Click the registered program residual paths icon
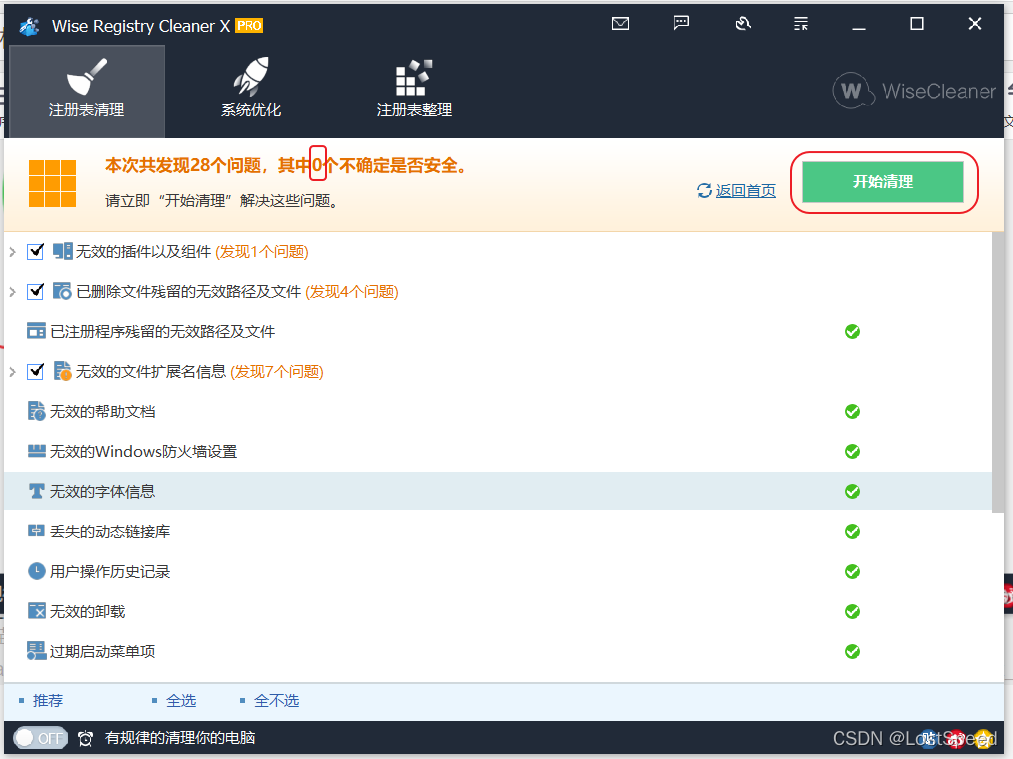1013x759 pixels. coord(36,331)
